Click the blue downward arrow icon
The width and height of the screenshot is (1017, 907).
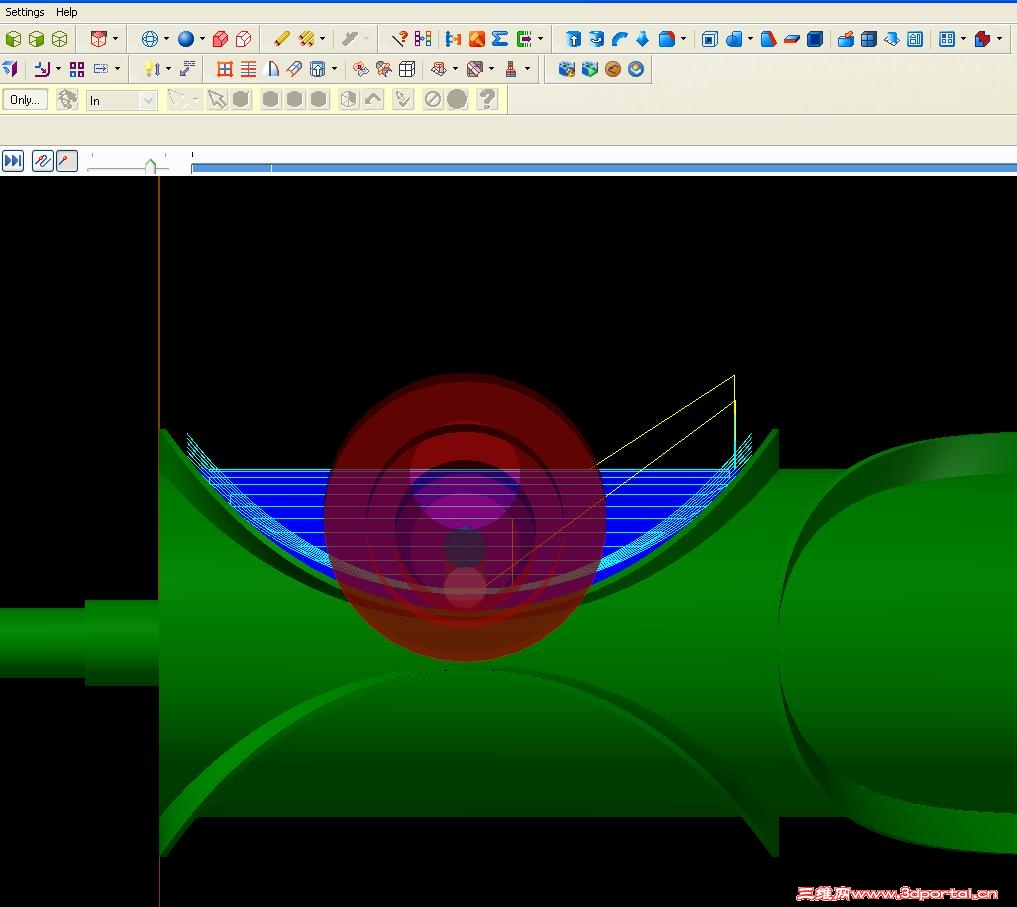click(643, 39)
